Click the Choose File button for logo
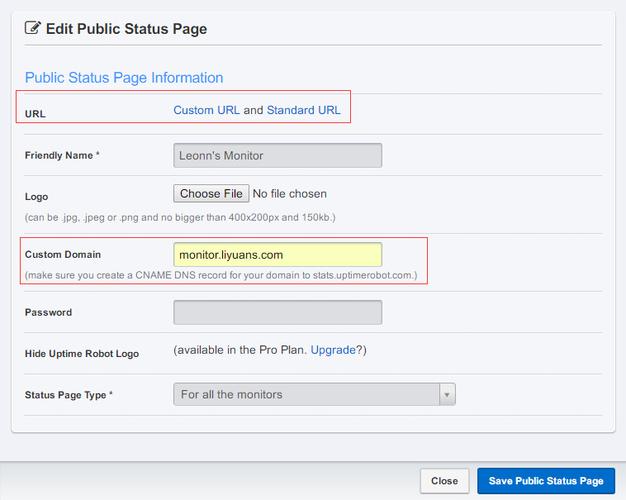 tap(211, 193)
